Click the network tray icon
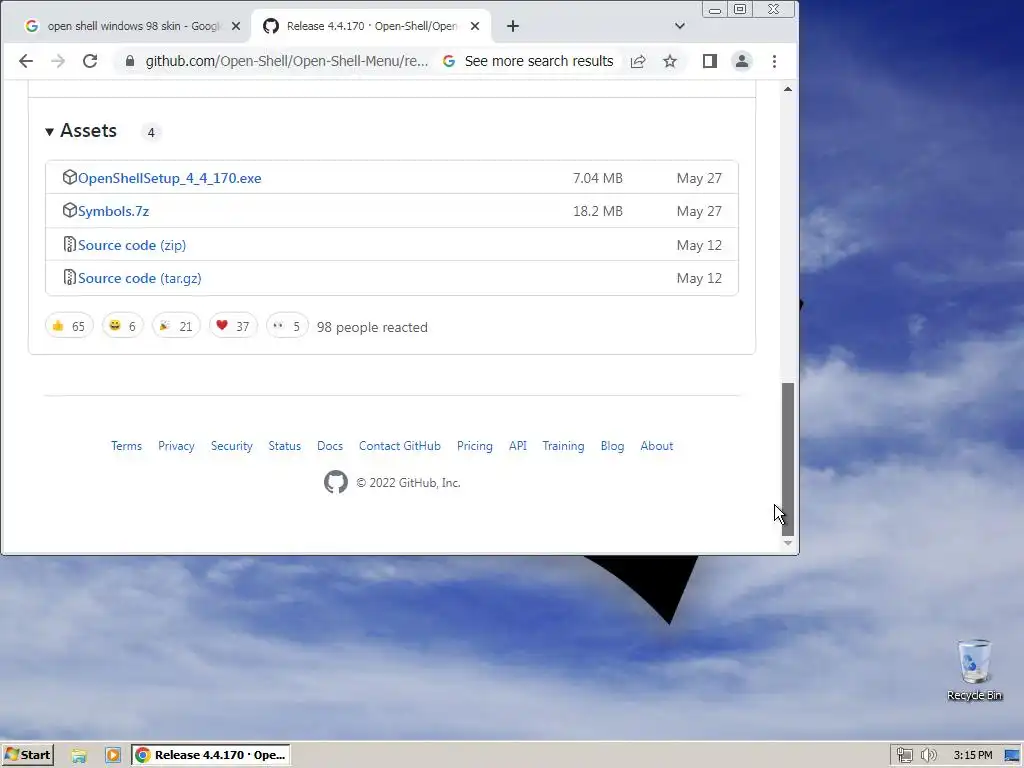This screenshot has width=1024, height=768. 904,756
